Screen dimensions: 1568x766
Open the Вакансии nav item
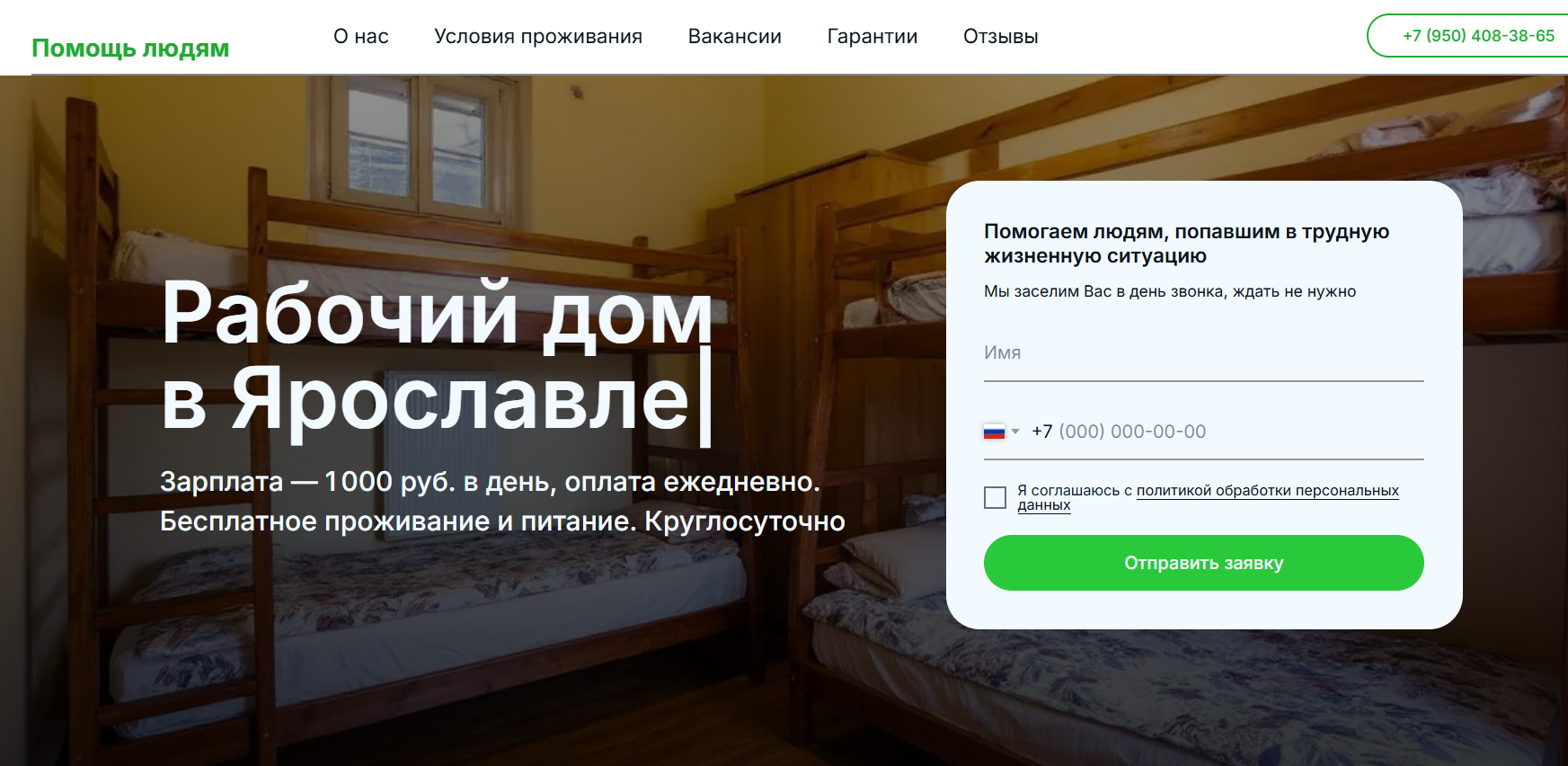point(735,37)
